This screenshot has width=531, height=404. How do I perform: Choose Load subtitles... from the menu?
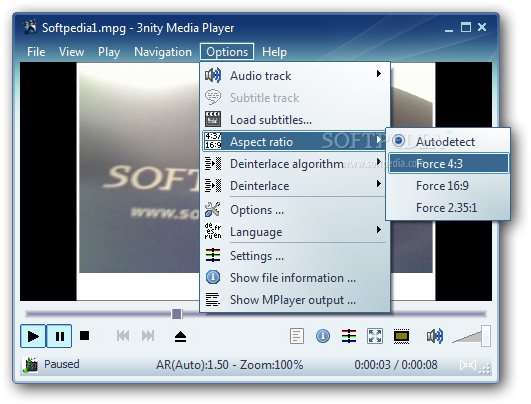(x=295, y=120)
